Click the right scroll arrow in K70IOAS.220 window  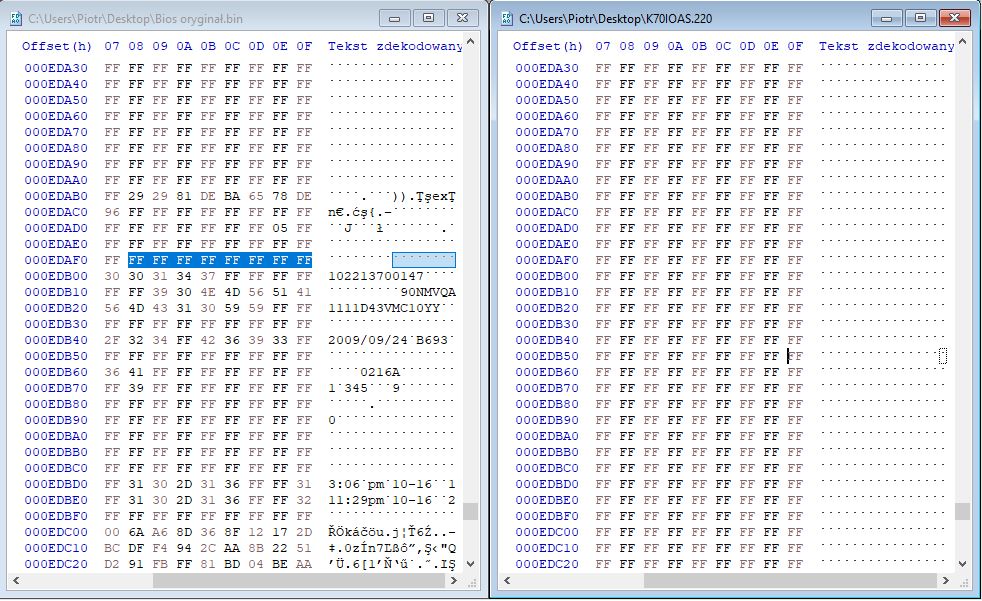[946, 581]
